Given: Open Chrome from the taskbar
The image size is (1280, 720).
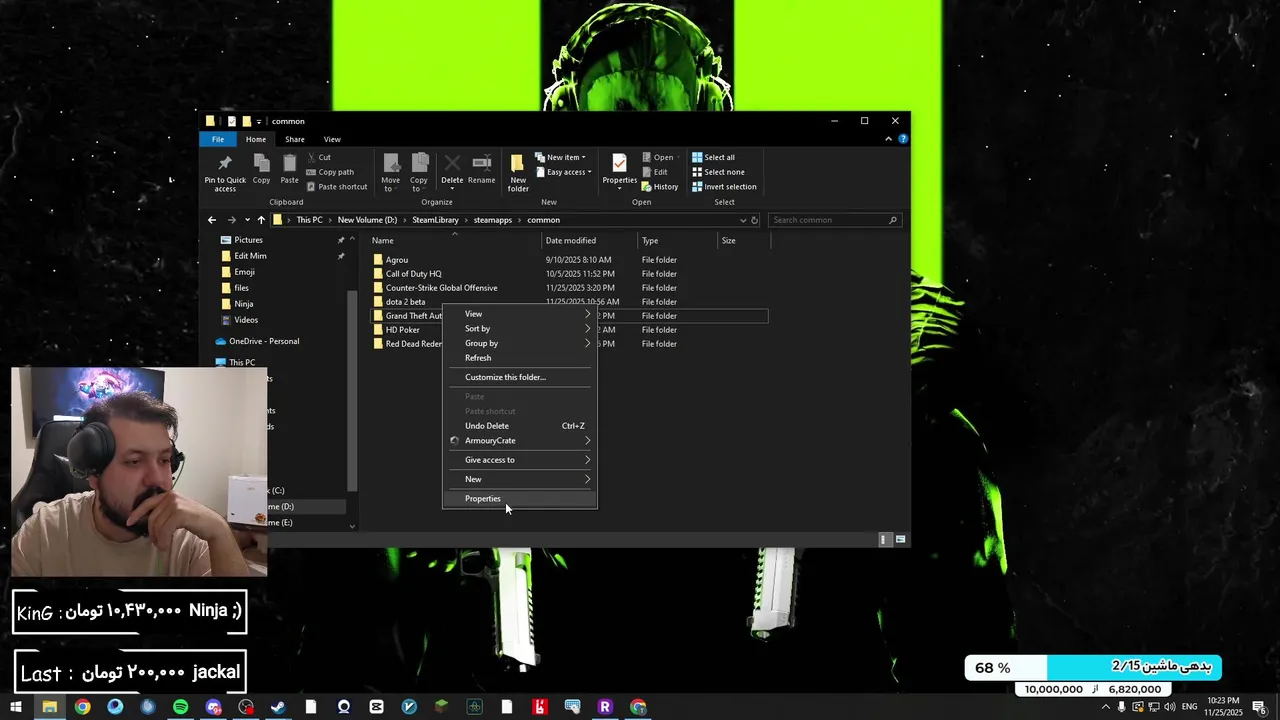Looking at the screenshot, I should click(82, 707).
